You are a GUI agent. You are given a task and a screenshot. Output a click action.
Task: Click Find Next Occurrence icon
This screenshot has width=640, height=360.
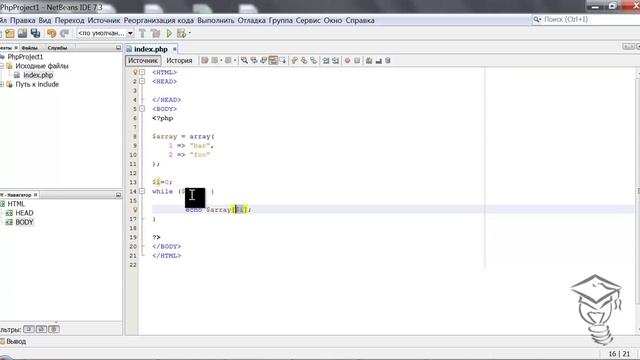click(264, 60)
